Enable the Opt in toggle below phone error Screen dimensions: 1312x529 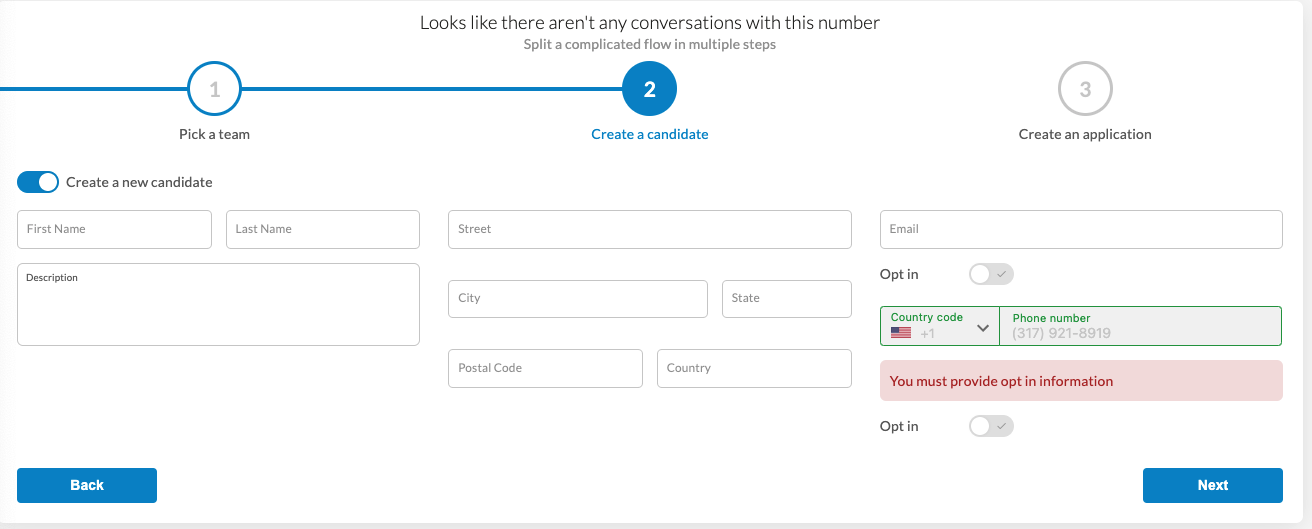(x=991, y=426)
